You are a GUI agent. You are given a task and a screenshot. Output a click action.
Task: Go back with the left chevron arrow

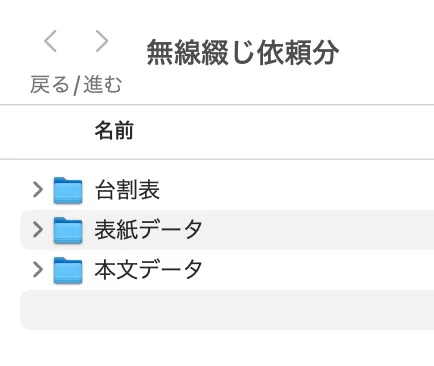pos(50,41)
